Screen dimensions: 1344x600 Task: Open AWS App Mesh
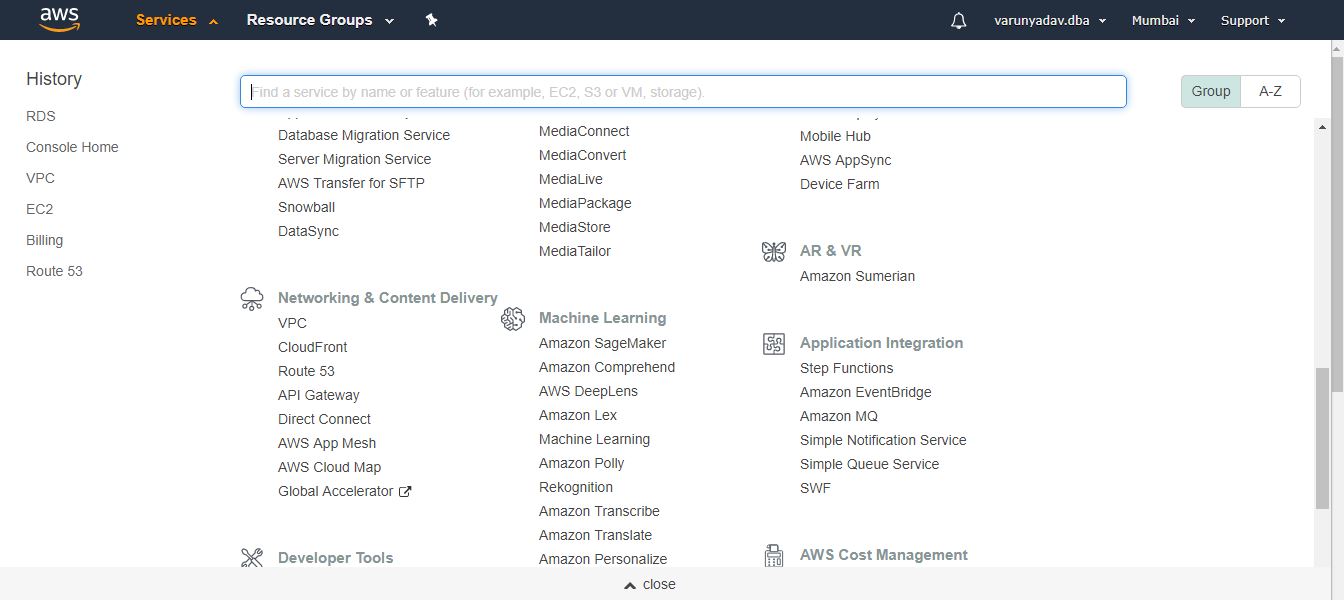tap(327, 443)
